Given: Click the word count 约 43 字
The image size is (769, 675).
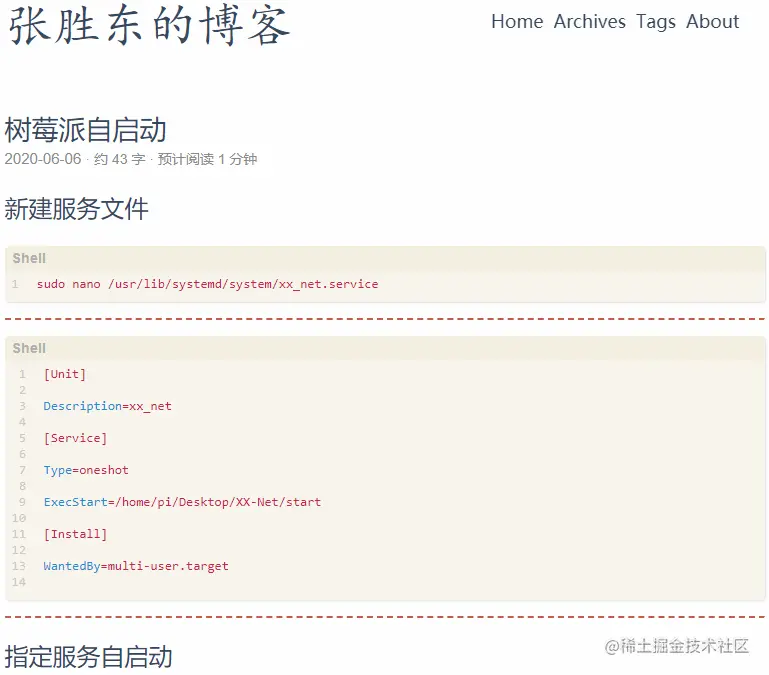Looking at the screenshot, I should (120, 159).
